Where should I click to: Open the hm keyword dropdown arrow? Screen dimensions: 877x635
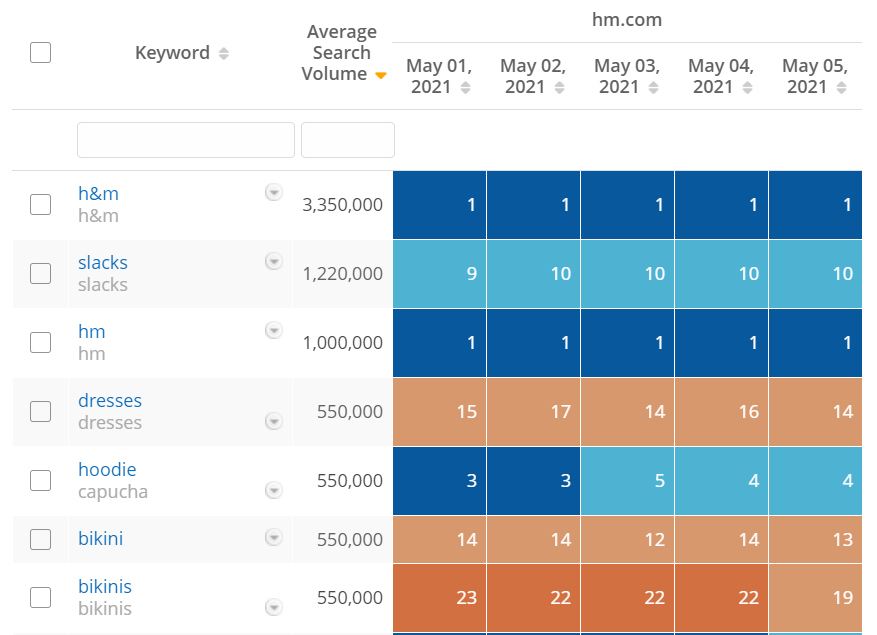click(x=274, y=331)
